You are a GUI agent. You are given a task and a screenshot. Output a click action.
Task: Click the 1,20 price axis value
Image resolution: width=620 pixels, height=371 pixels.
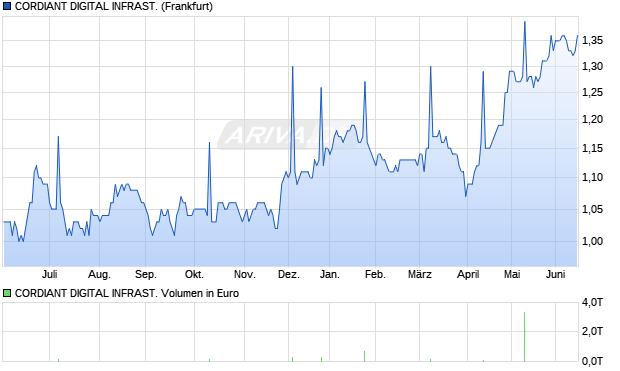coord(592,119)
